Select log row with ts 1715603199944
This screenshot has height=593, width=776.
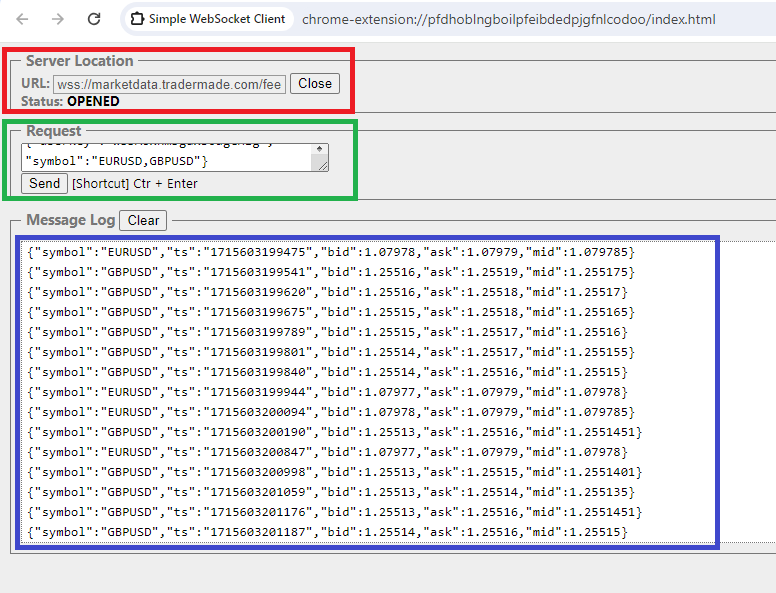coord(328,392)
